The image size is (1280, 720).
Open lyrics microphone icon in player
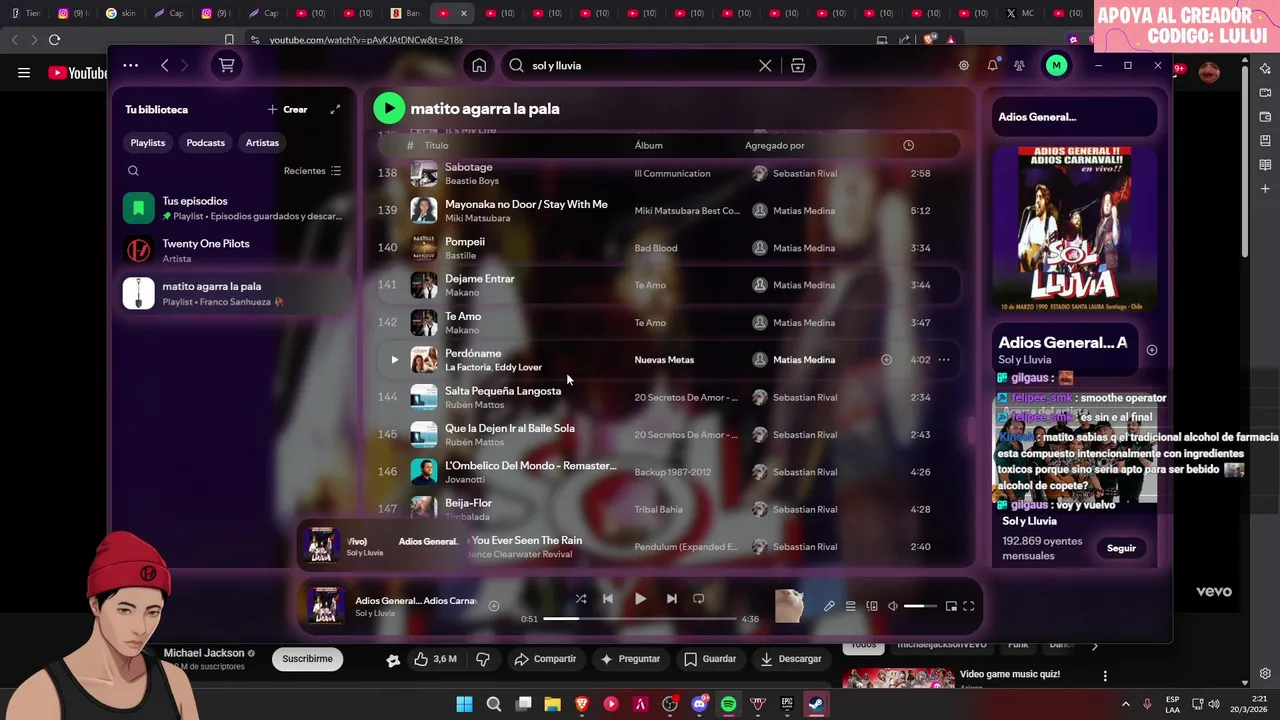click(829, 606)
